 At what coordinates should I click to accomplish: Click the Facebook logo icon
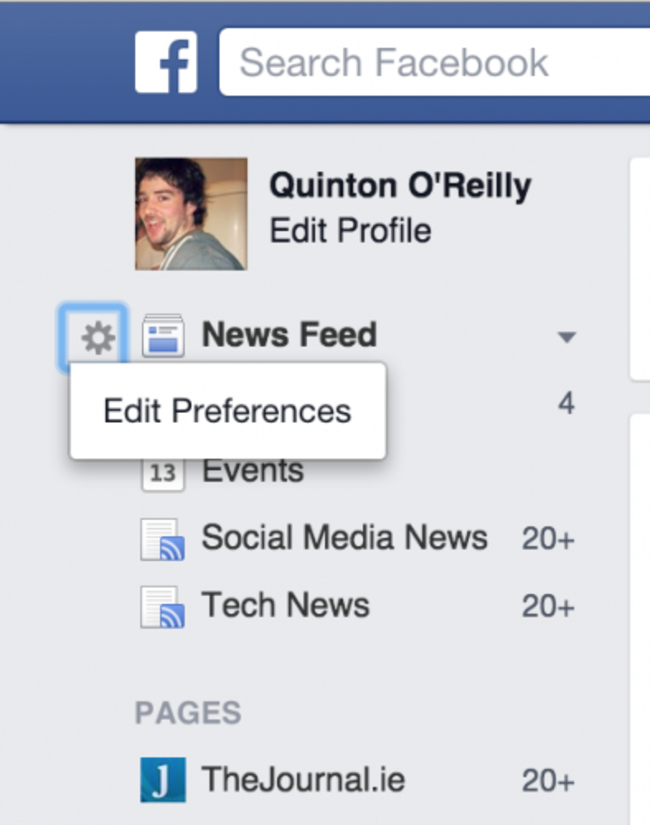click(x=167, y=62)
